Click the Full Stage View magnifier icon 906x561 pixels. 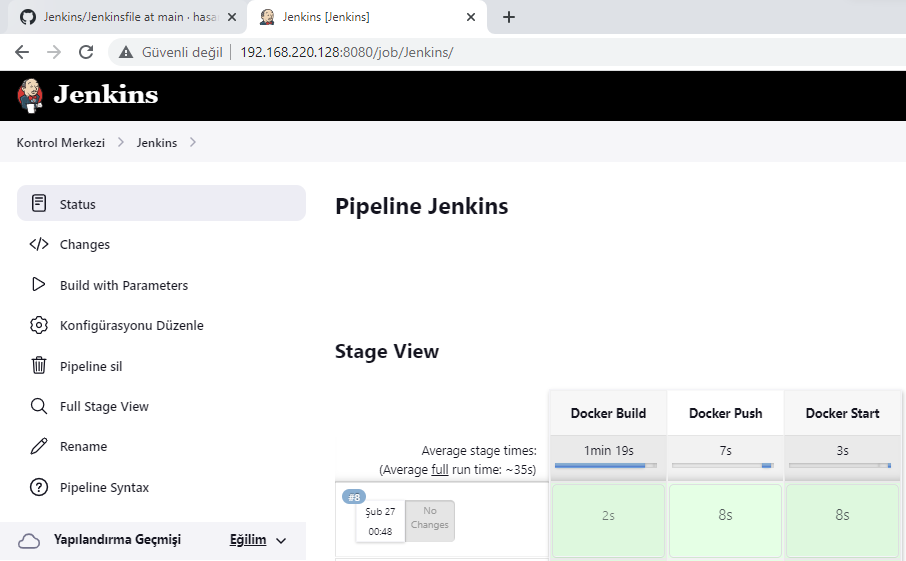tap(39, 406)
